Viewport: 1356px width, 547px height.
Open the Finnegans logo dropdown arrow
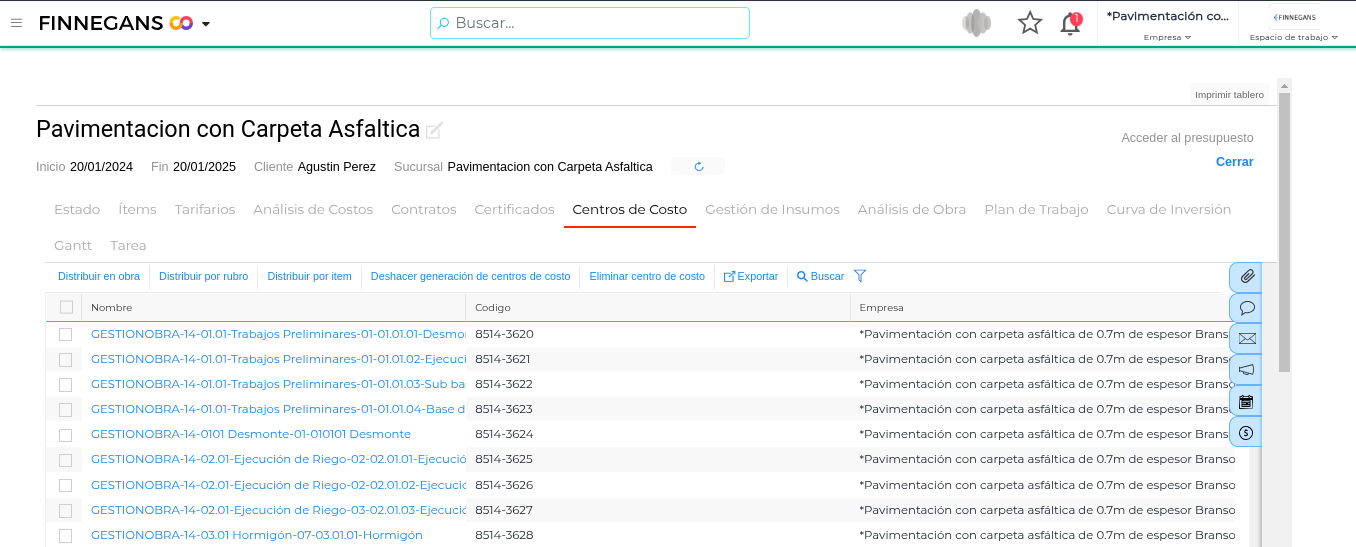click(206, 24)
